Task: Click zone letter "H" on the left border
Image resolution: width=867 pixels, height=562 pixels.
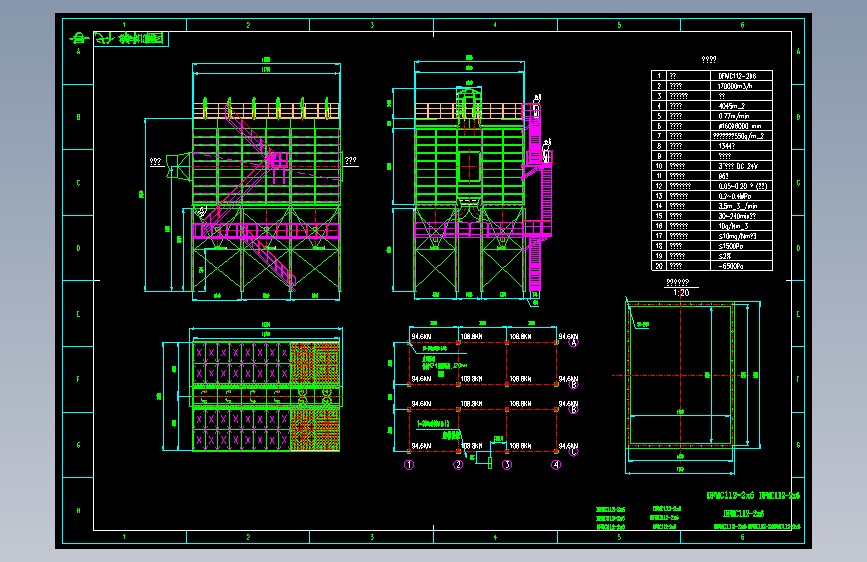Action: click(79, 511)
